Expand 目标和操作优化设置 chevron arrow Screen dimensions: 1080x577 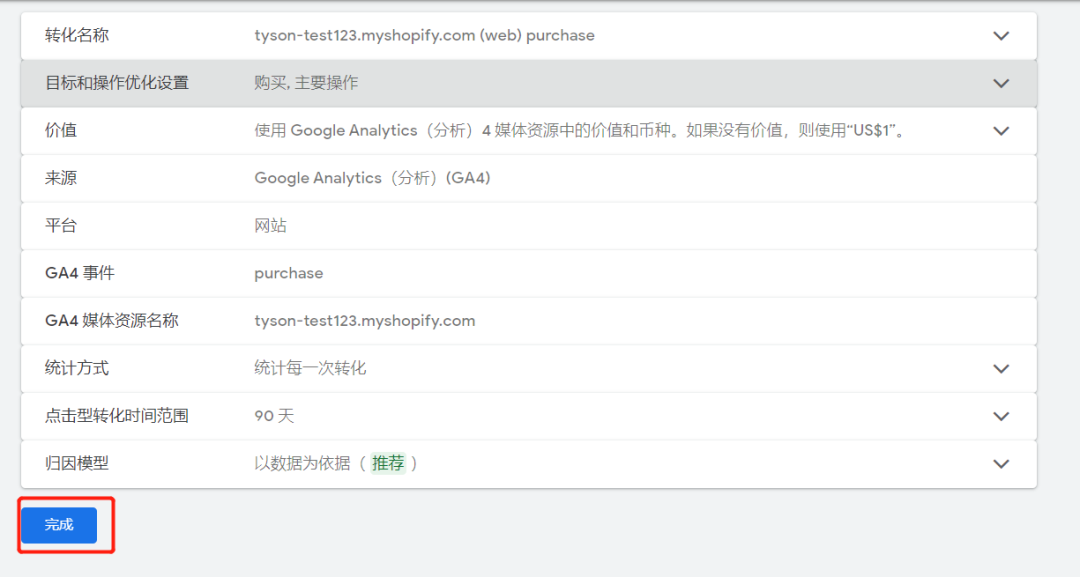click(1001, 84)
